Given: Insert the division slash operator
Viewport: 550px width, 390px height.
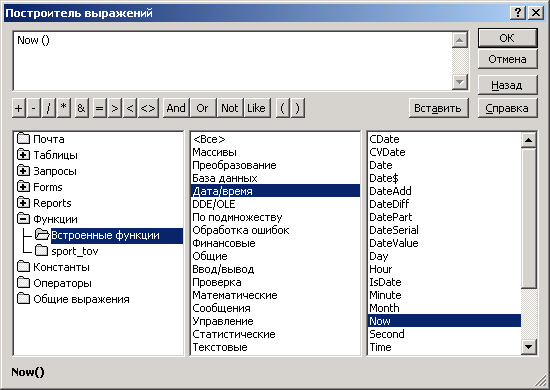Looking at the screenshot, I should pos(48,108).
